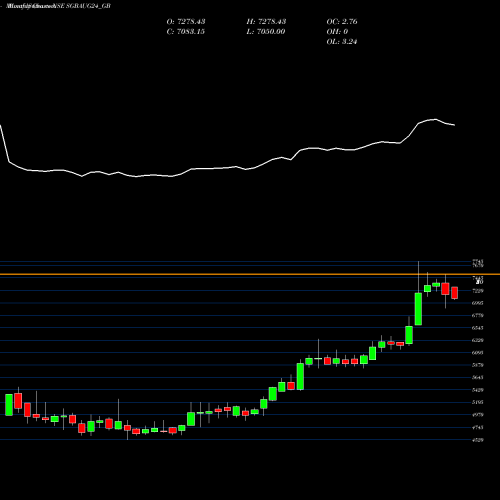The height and width of the screenshot is (500, 500).
Task: Click the OL: 3.24 reading
Action: pyautogui.click(x=342, y=42)
